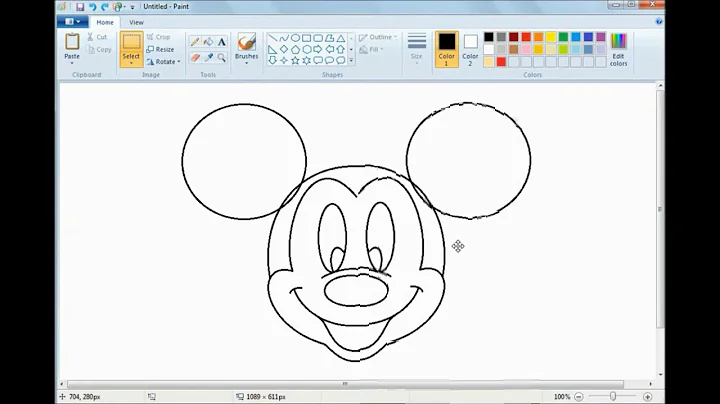Click the zoom out minus button
The height and width of the screenshot is (404, 720).
click(579, 397)
